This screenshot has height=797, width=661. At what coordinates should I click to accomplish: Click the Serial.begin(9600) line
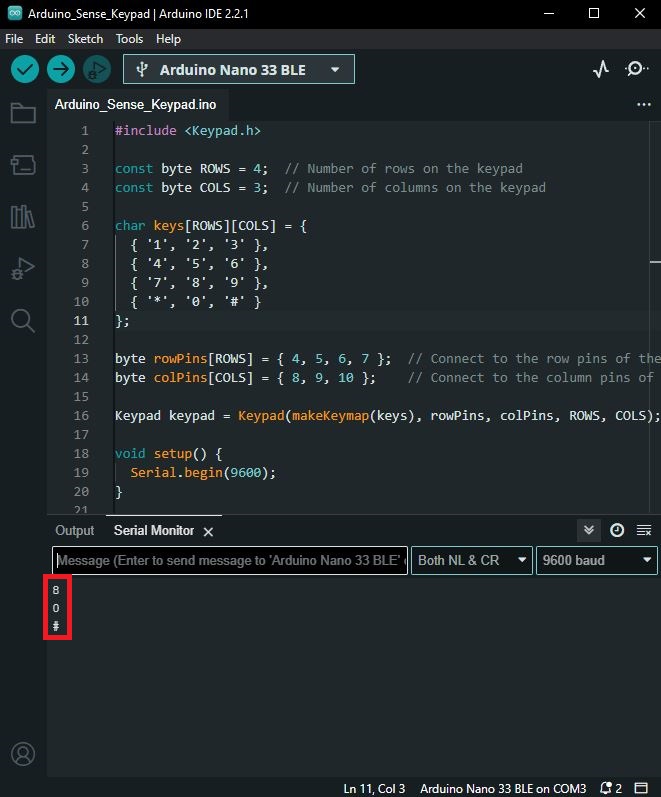(x=203, y=473)
